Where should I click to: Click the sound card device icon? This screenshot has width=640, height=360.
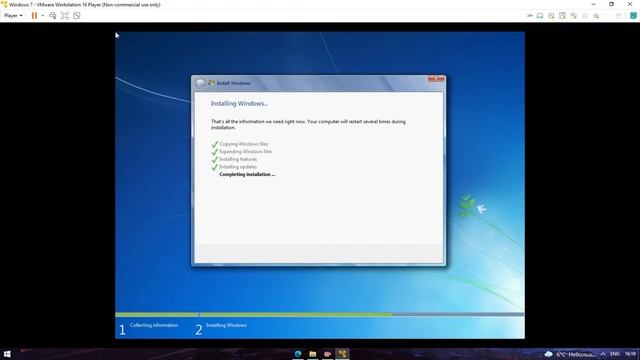tap(596, 16)
